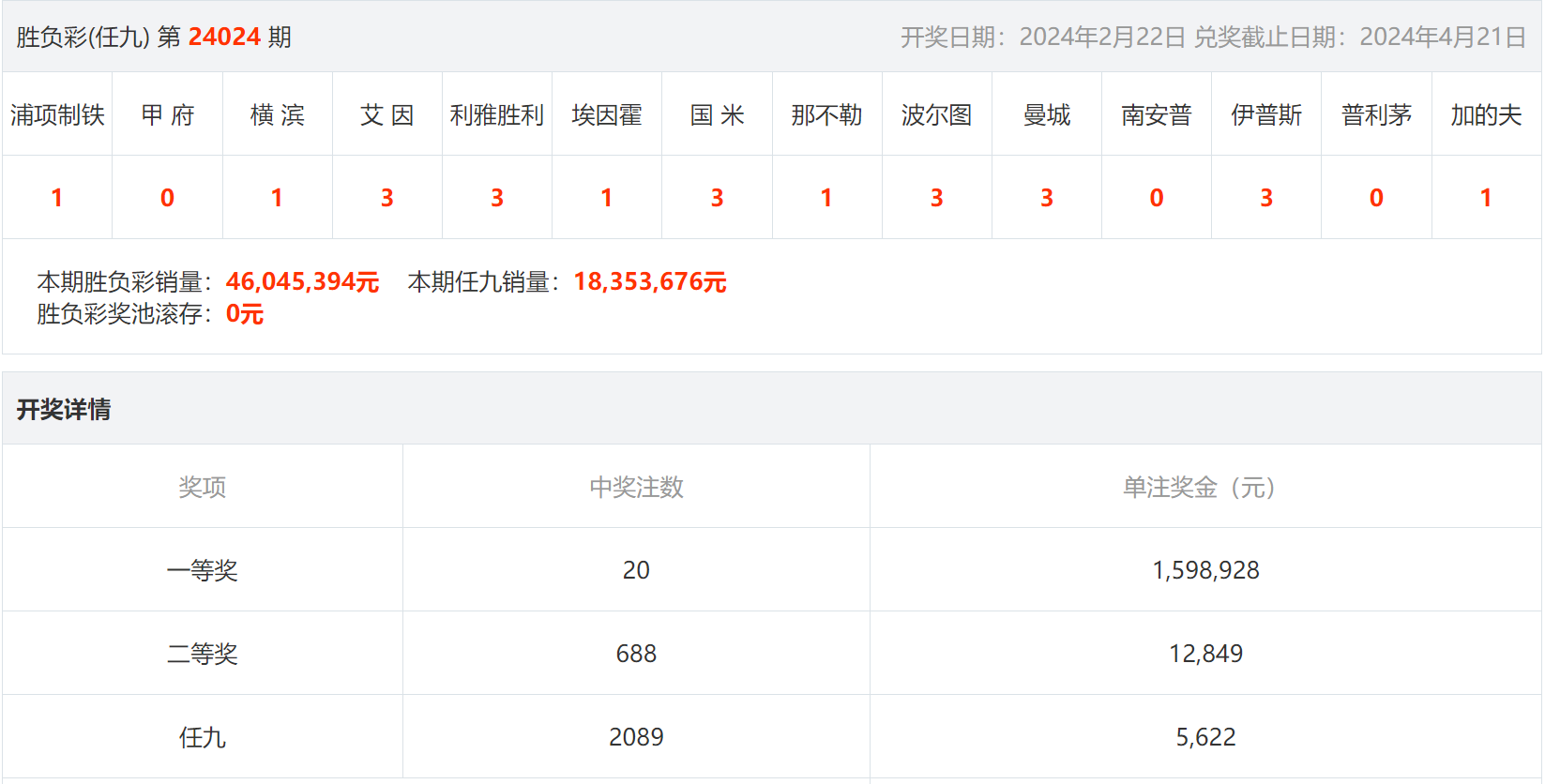Click the claim deadline 2024年4月21日 text
Image resolution: width=1545 pixels, height=784 pixels.
tap(1443, 37)
